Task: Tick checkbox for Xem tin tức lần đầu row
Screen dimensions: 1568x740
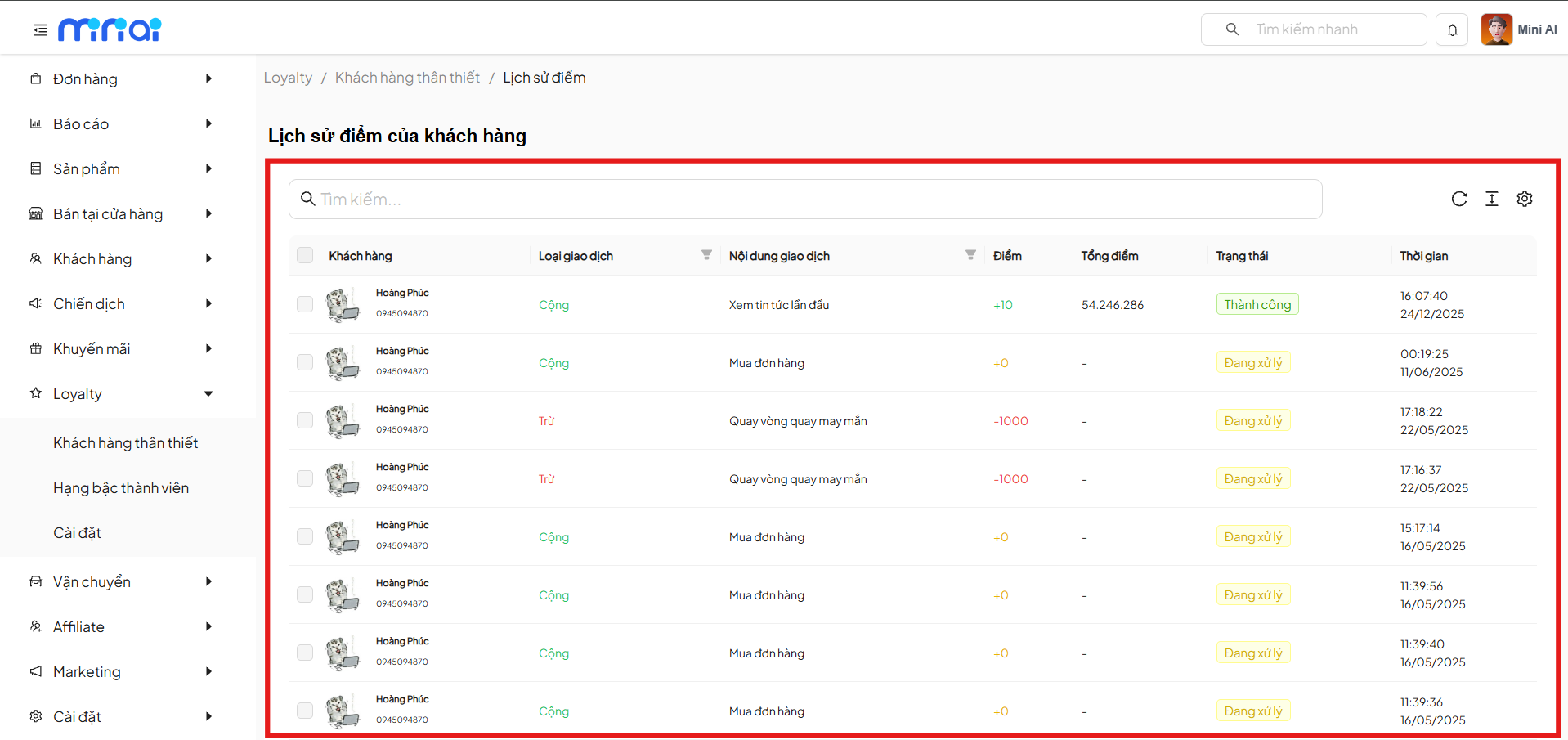Action: (305, 304)
